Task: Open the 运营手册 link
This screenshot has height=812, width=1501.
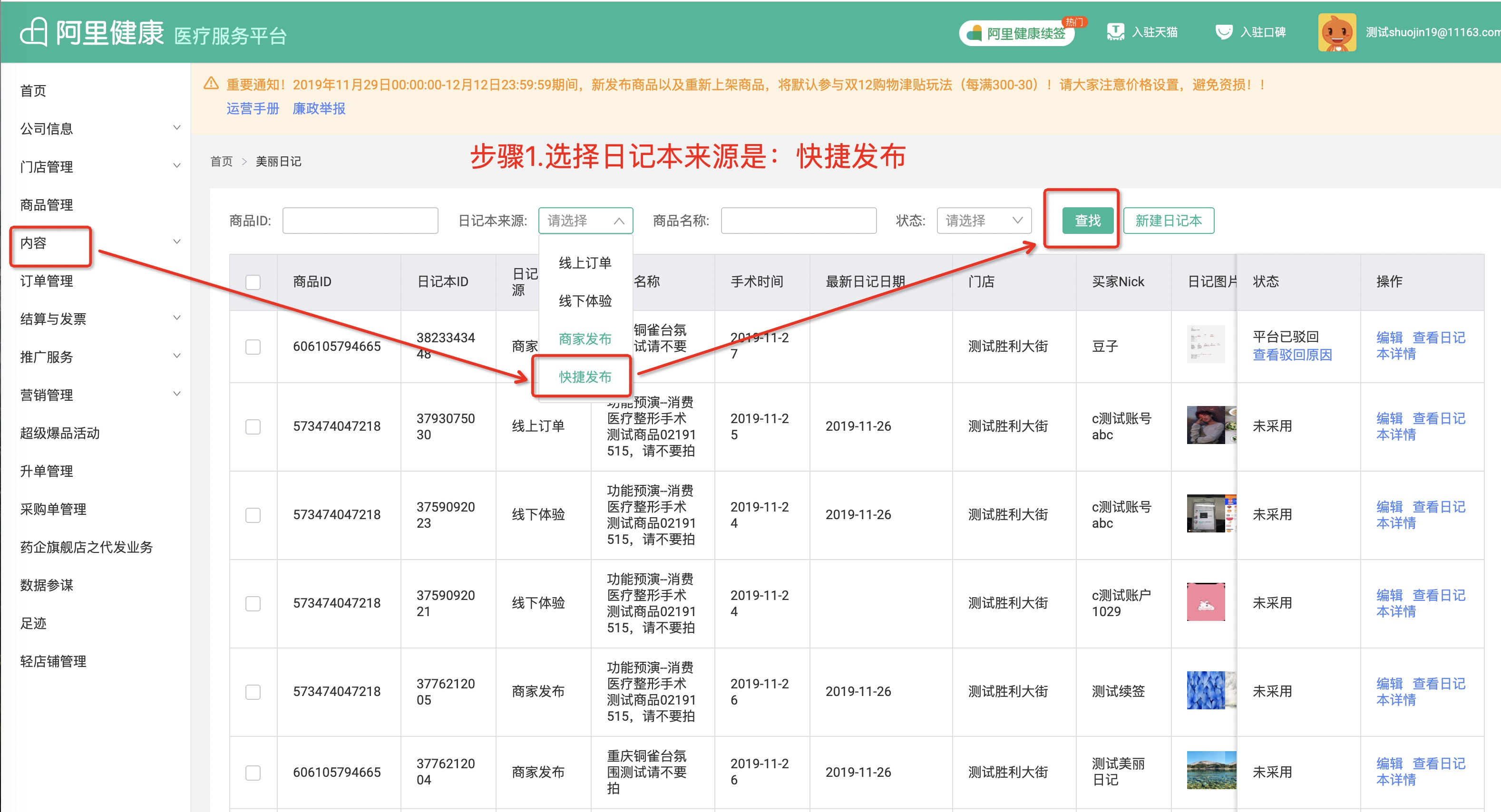Action: pyautogui.click(x=253, y=108)
